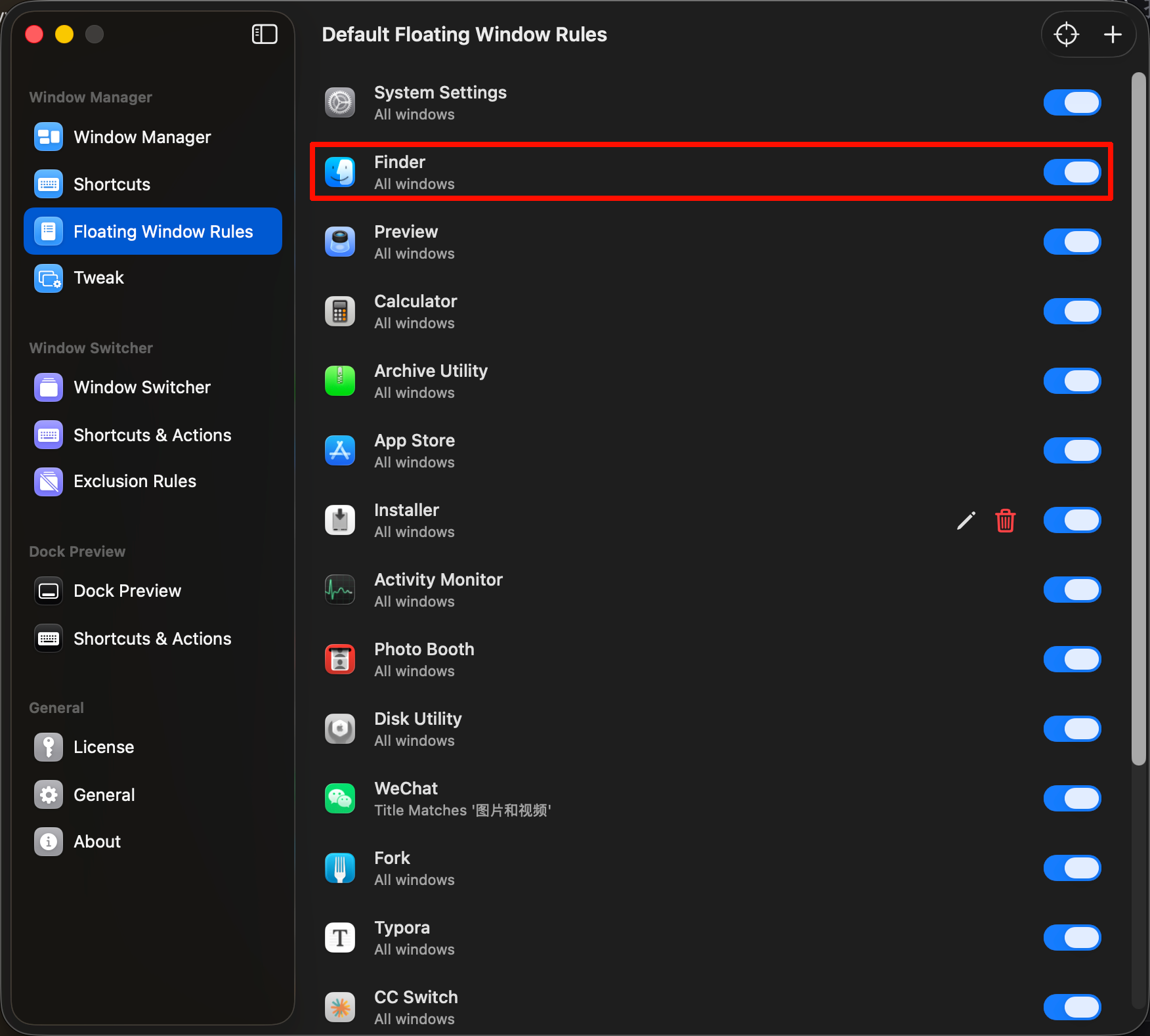The width and height of the screenshot is (1150, 1036).
Task: Open Shortcuts & Actions under Window Switcher
Action: pyautogui.click(x=153, y=435)
